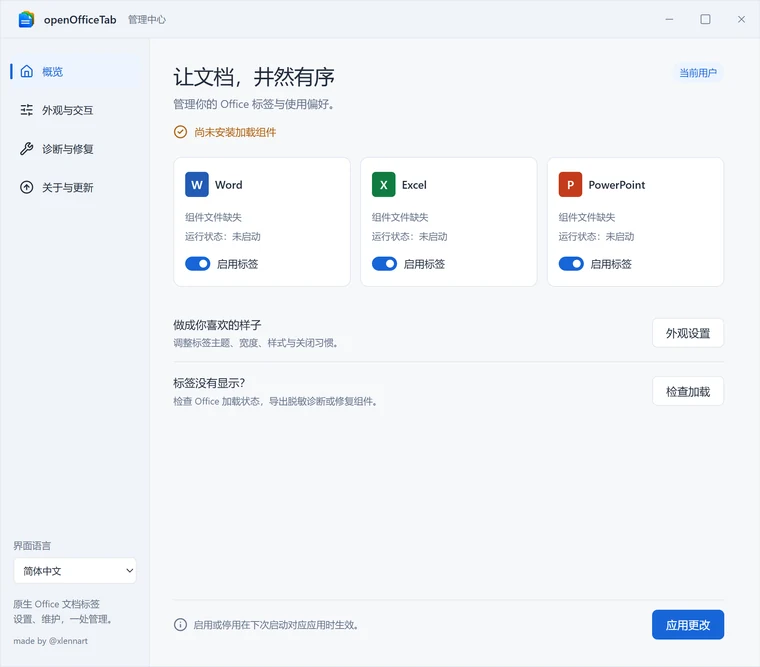
Task: Click the Word card title
Action: click(228, 185)
